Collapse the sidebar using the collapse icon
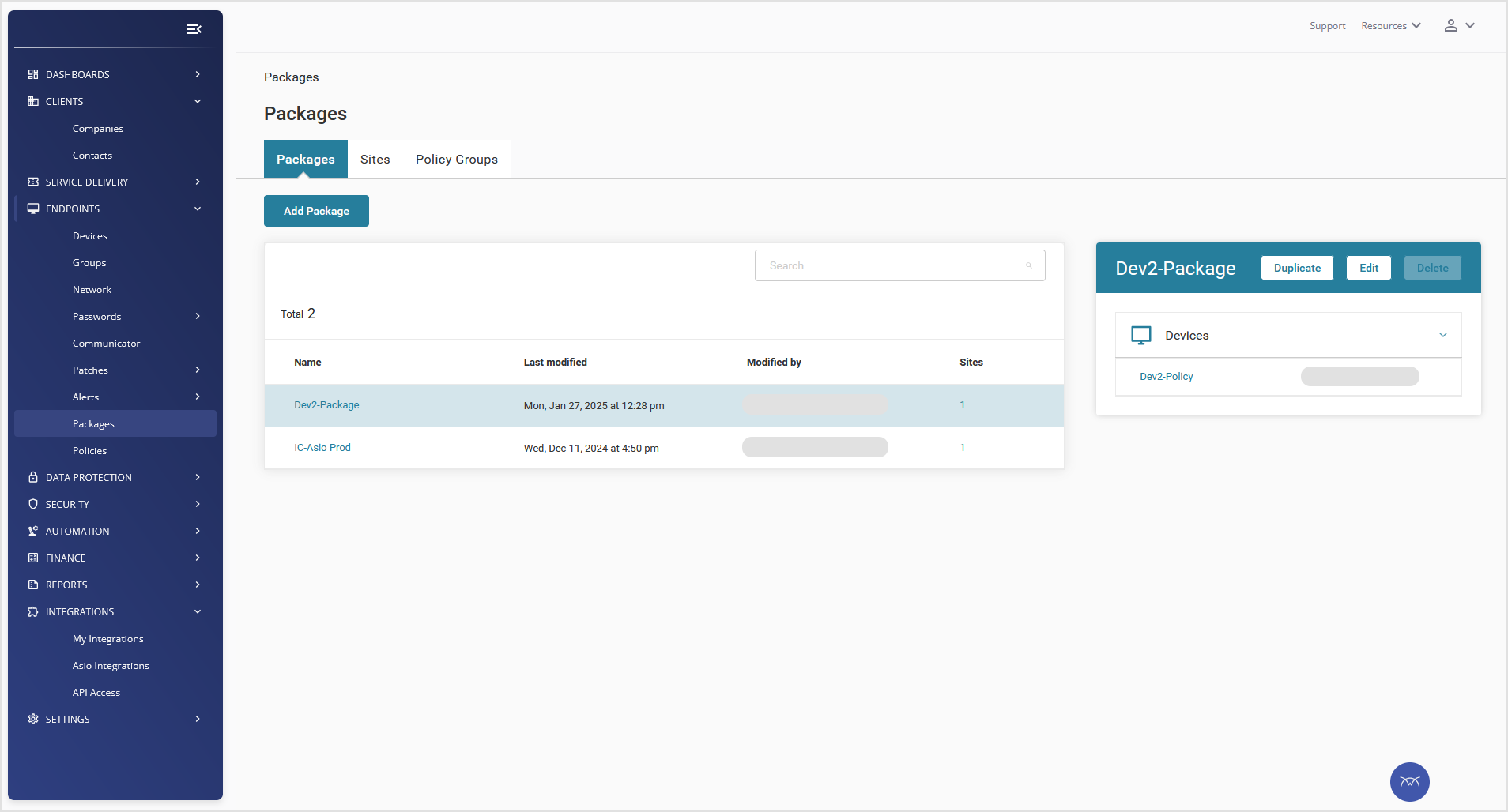 (194, 29)
